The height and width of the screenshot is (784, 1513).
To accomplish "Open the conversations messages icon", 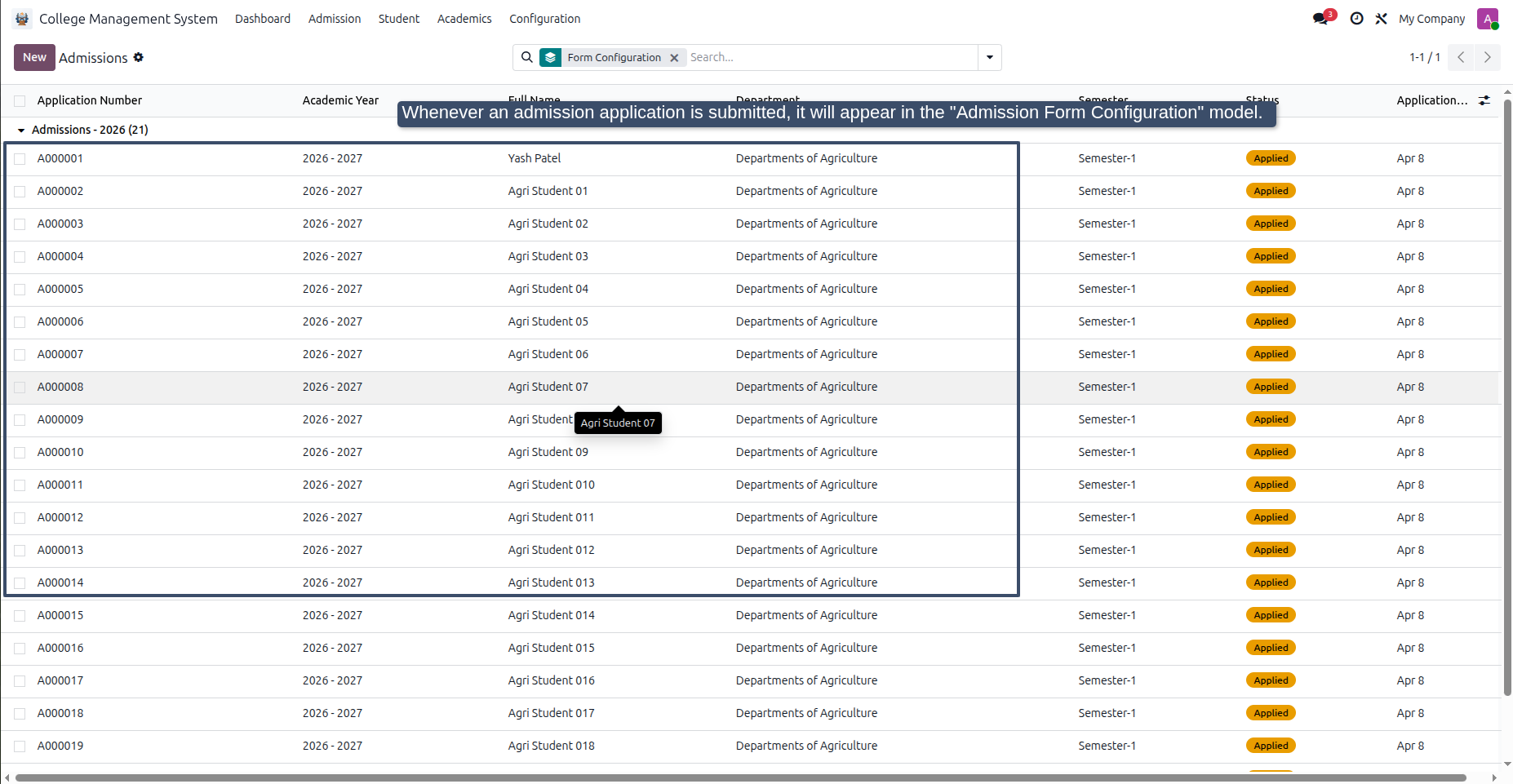I will coord(1320,19).
